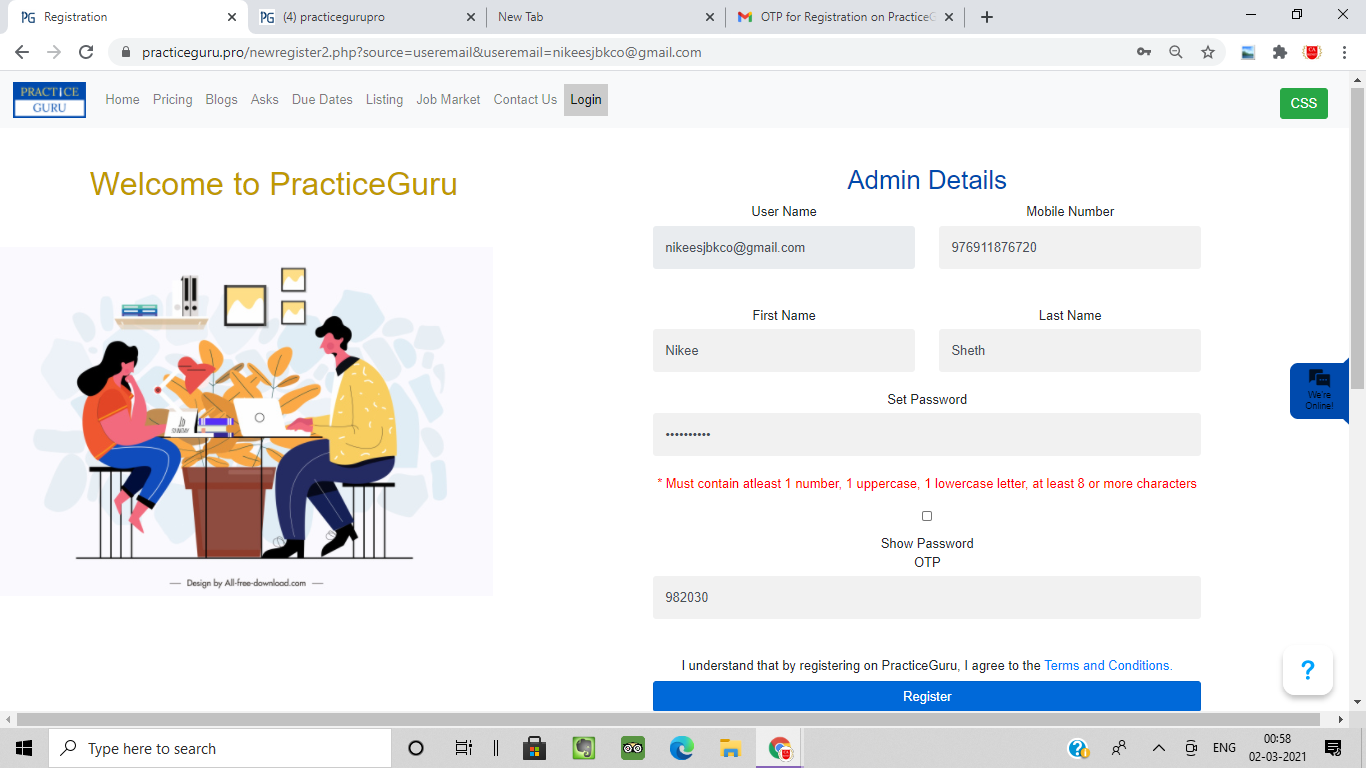Open the Home nav item

(x=122, y=99)
